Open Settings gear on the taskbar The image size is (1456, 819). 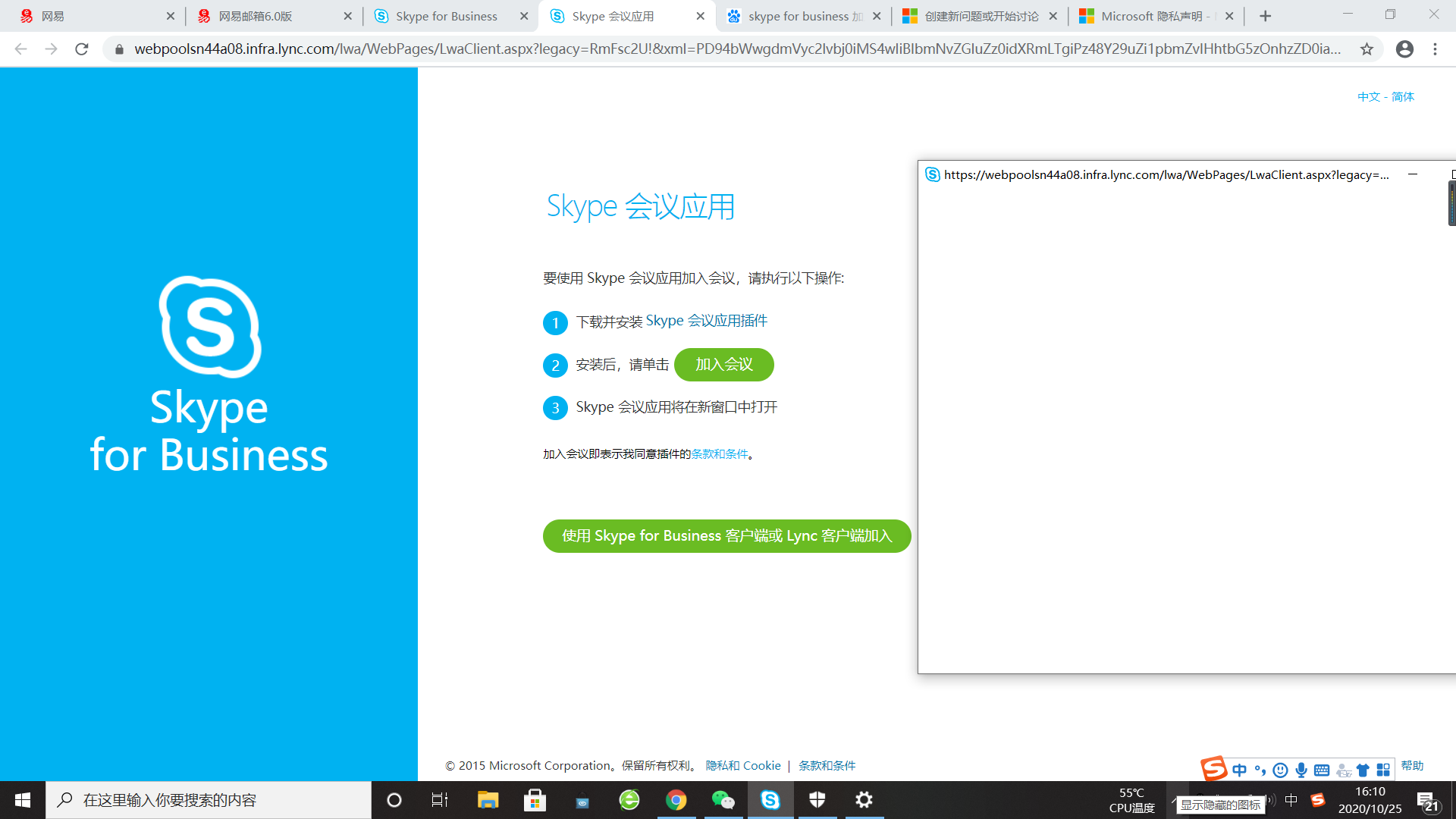(864, 800)
